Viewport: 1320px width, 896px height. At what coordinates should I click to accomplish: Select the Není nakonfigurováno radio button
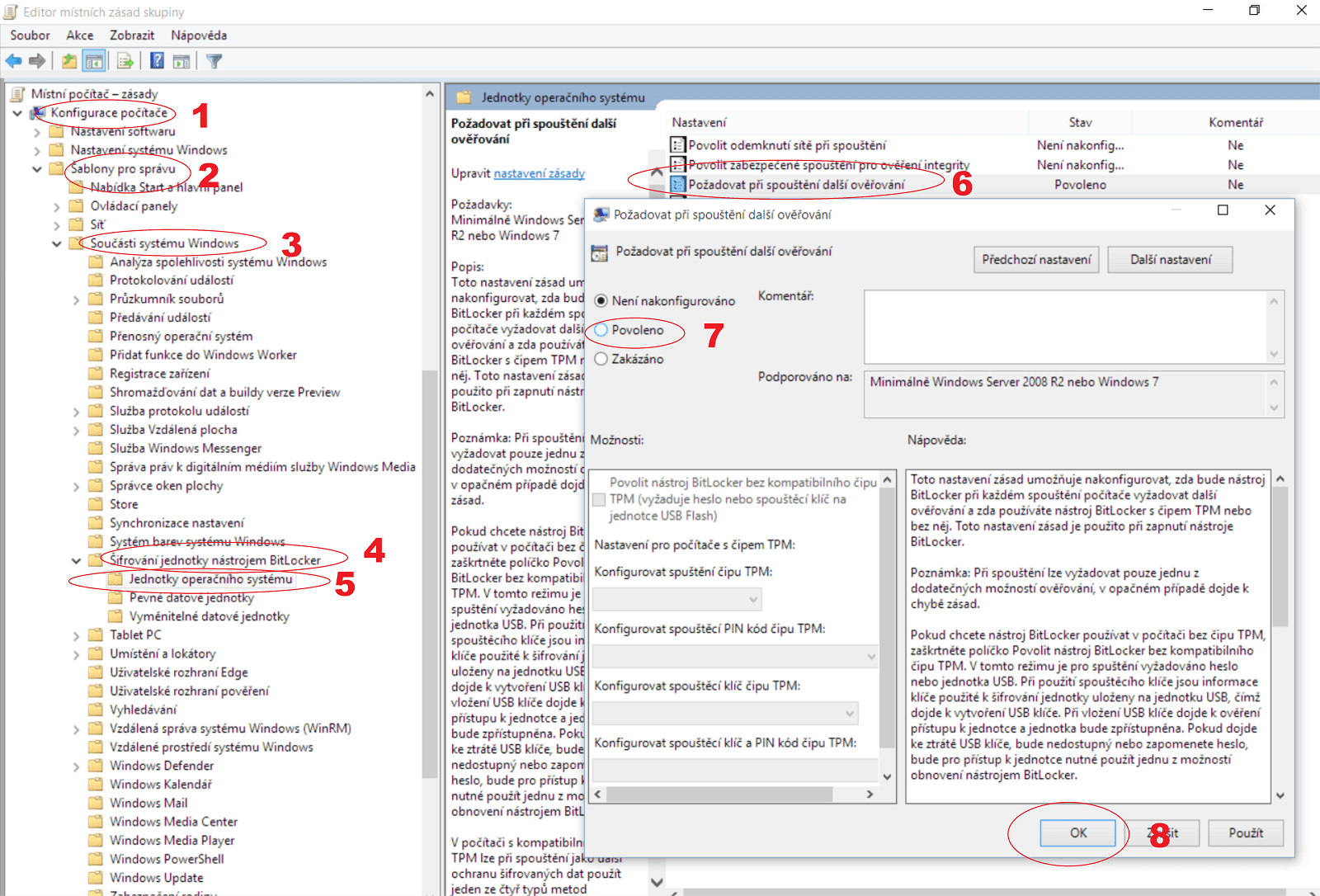[x=601, y=301]
